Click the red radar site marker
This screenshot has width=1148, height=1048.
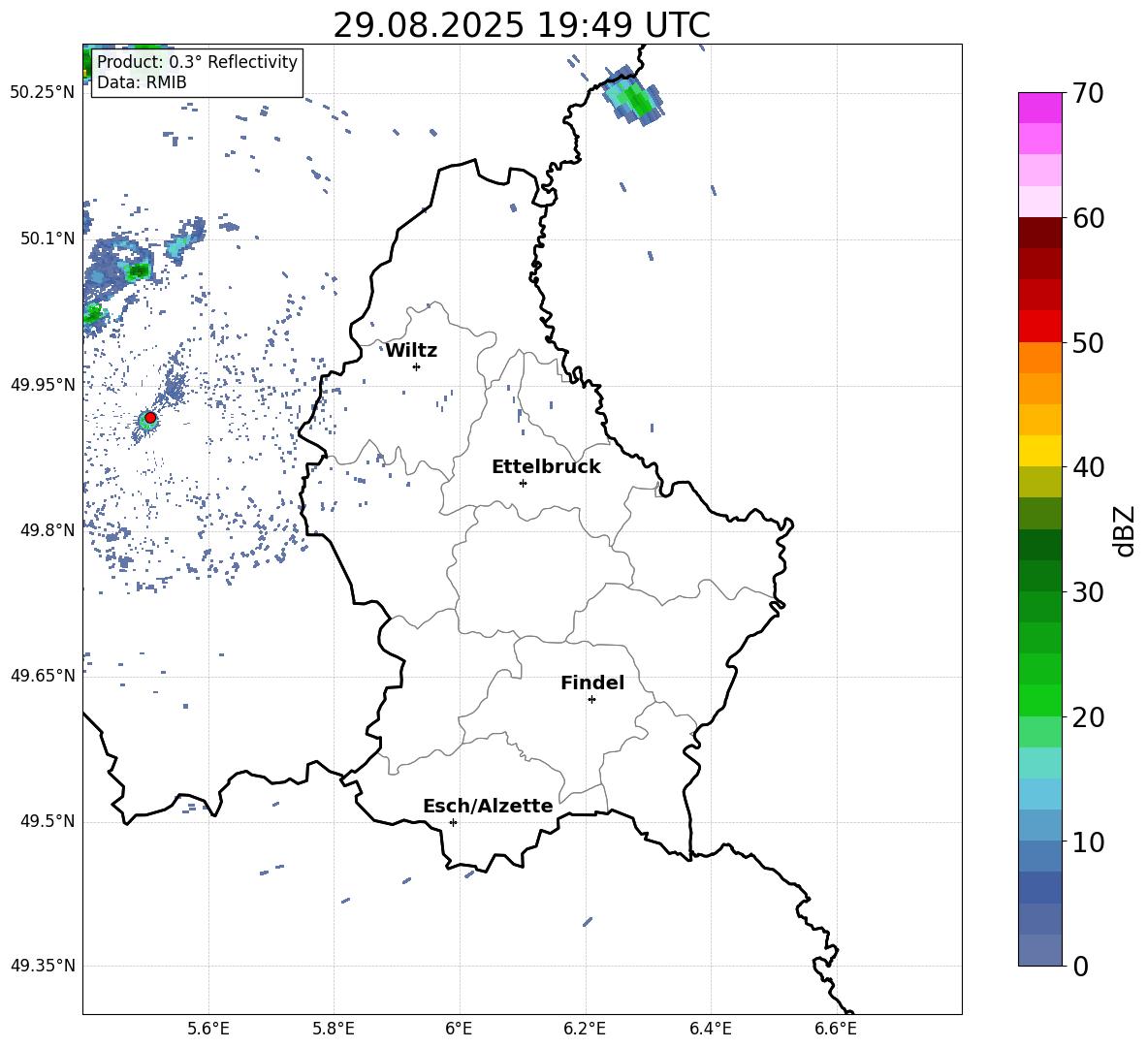click(150, 418)
